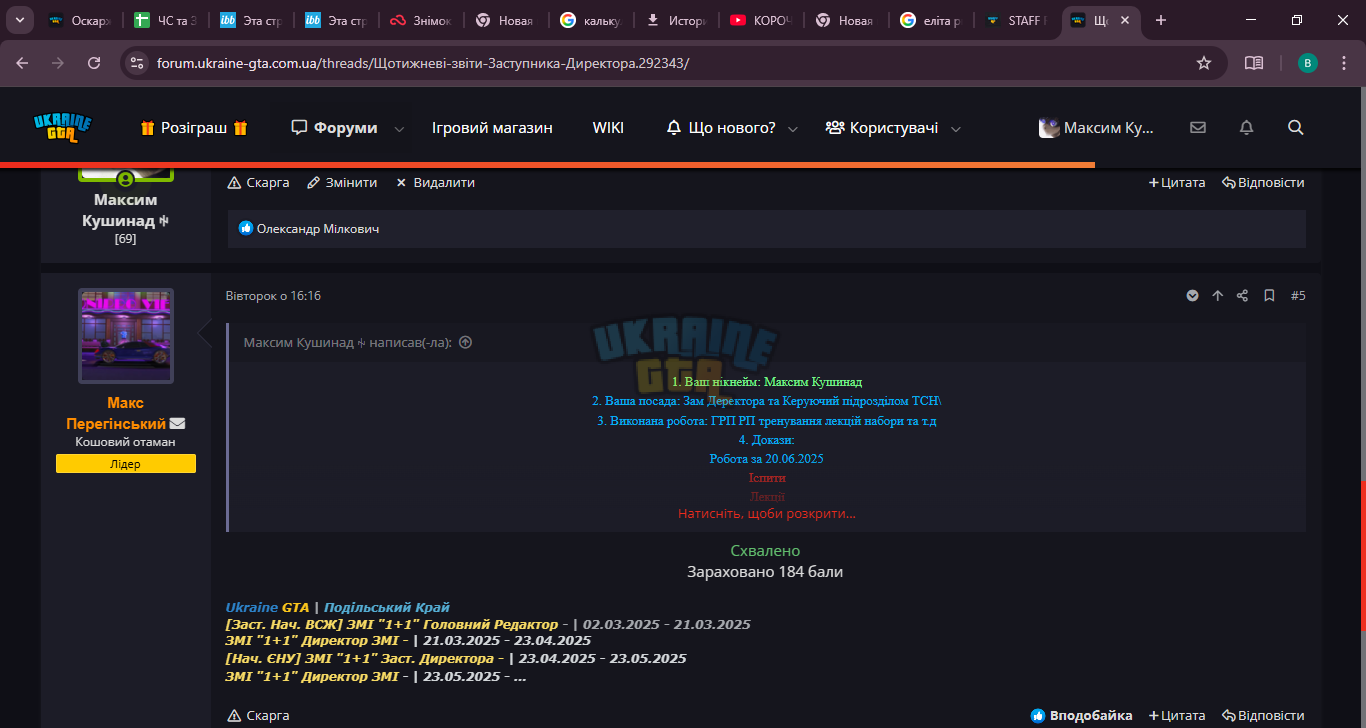Reply to first post via upper Відповісти
The height and width of the screenshot is (728, 1366).
click(1263, 183)
